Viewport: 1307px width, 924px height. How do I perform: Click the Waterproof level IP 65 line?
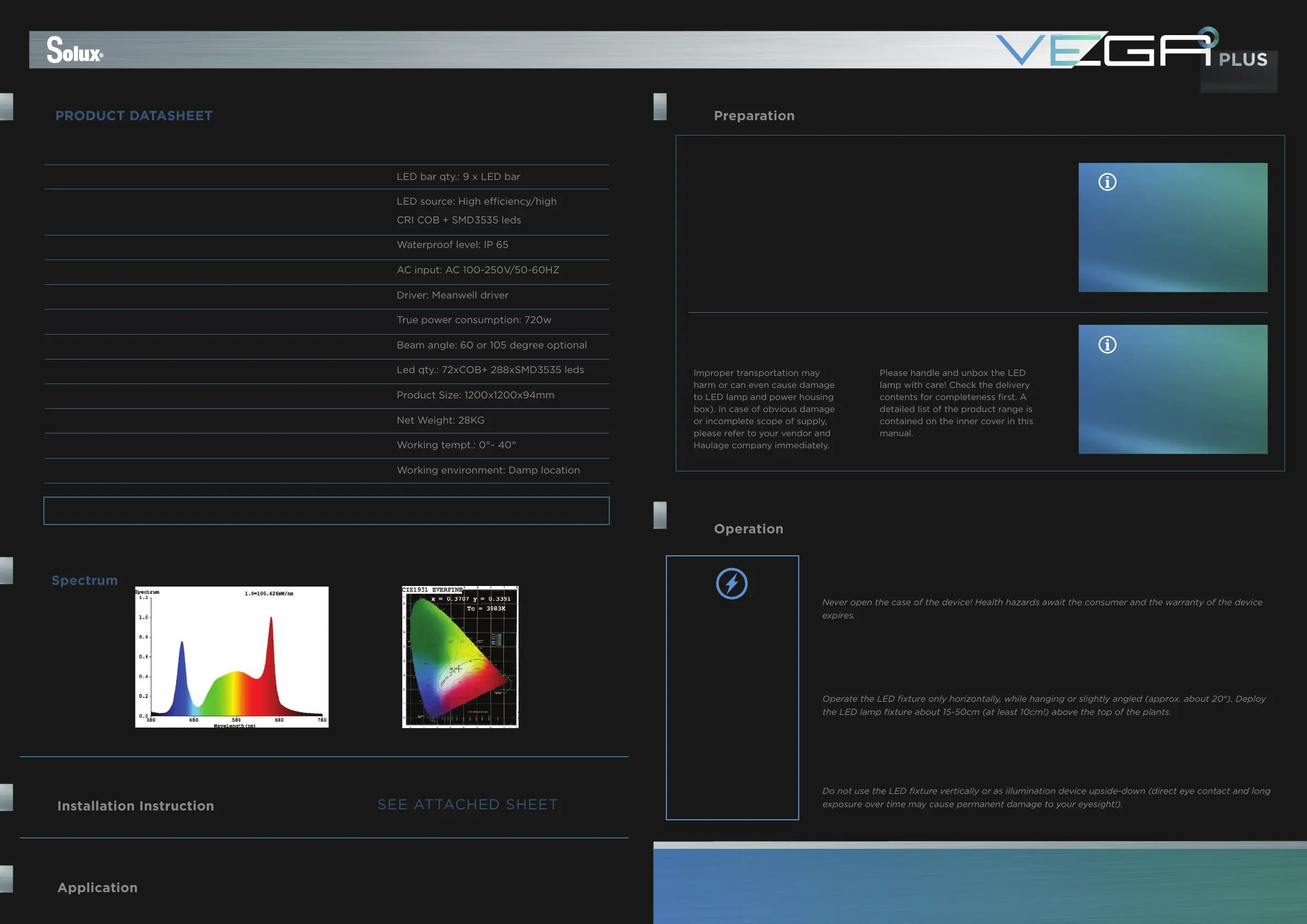452,245
